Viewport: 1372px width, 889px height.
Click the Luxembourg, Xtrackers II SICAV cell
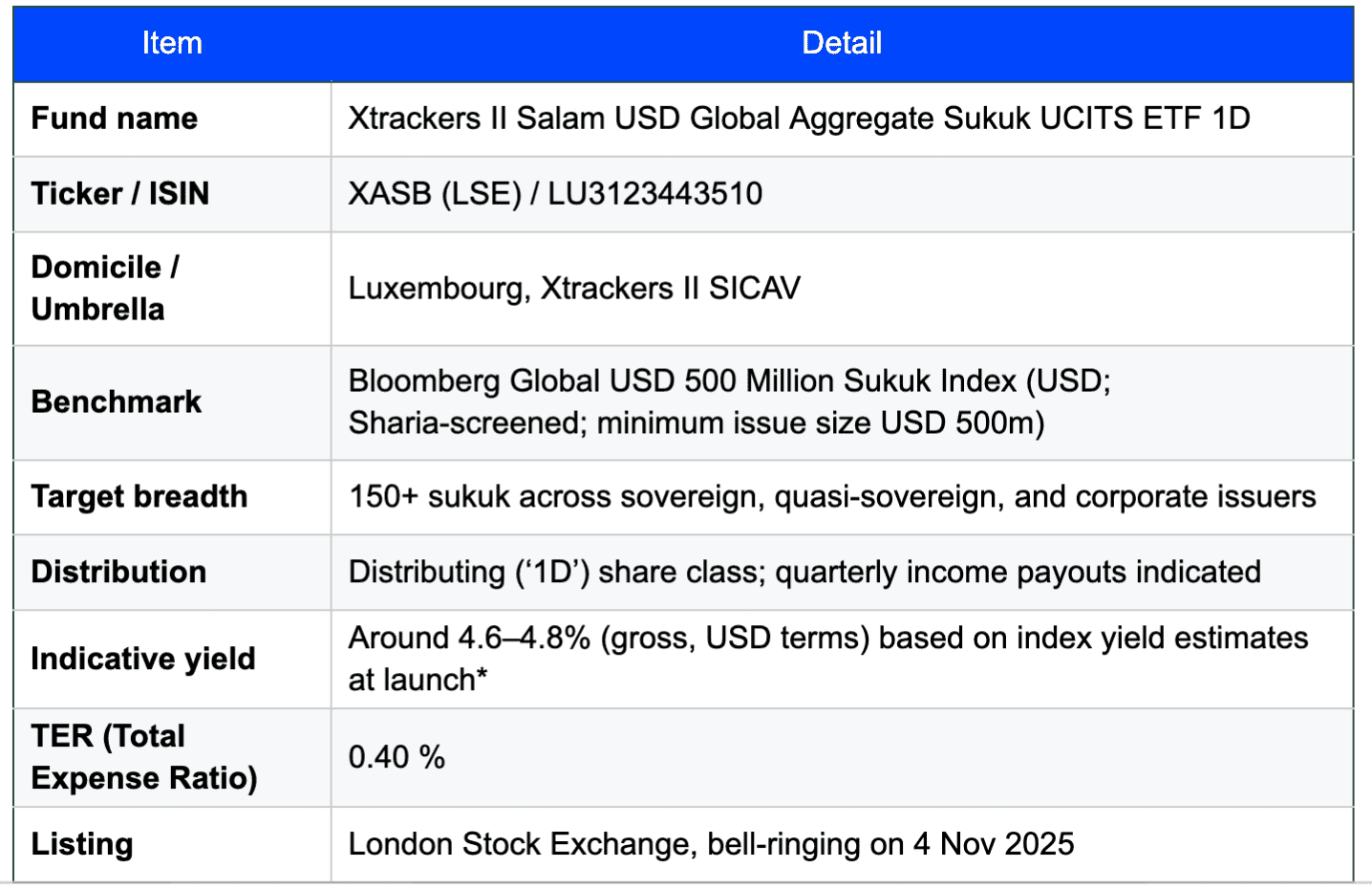pyautogui.click(x=574, y=288)
